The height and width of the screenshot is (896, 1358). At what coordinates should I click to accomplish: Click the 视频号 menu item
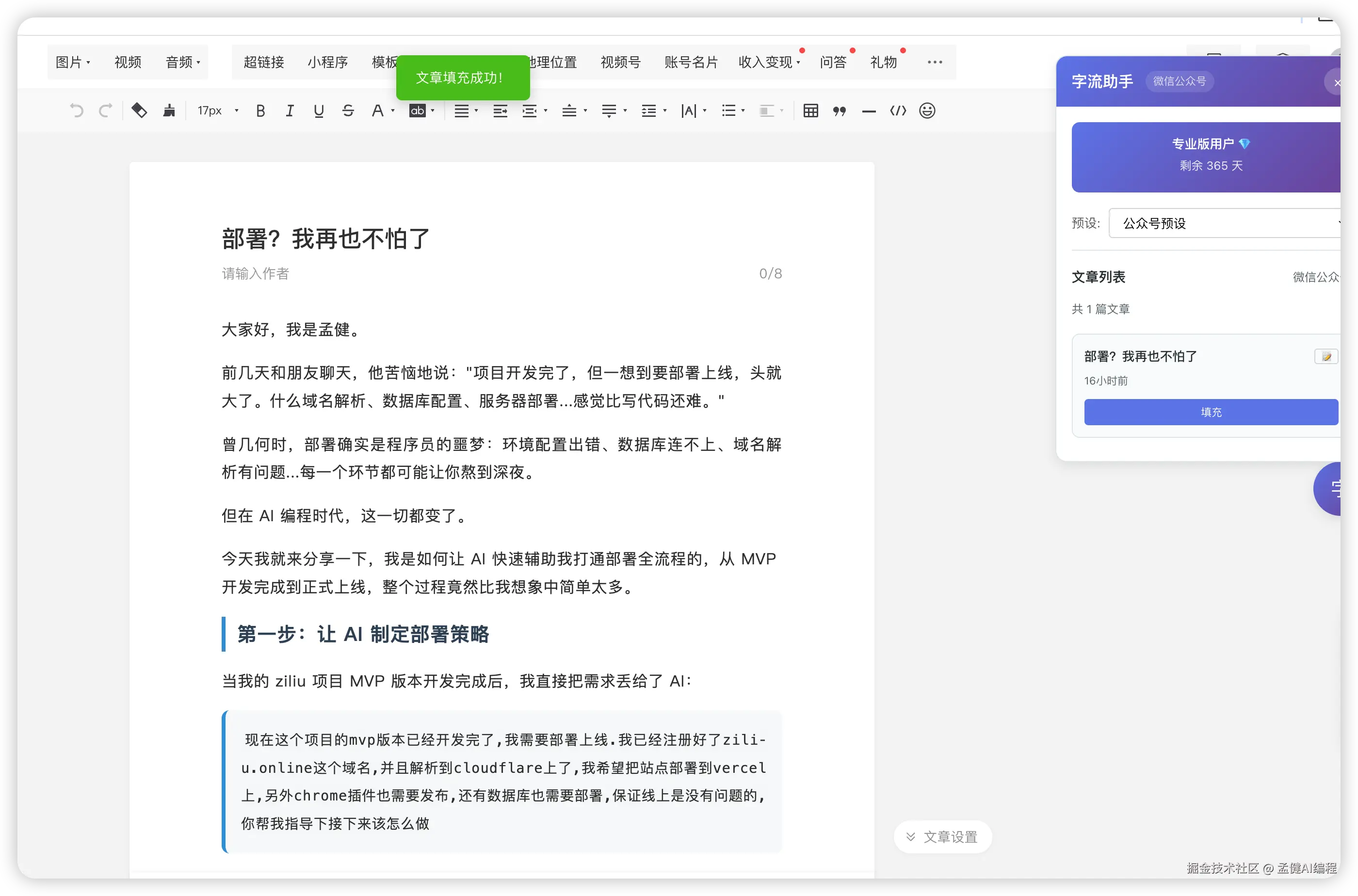621,62
